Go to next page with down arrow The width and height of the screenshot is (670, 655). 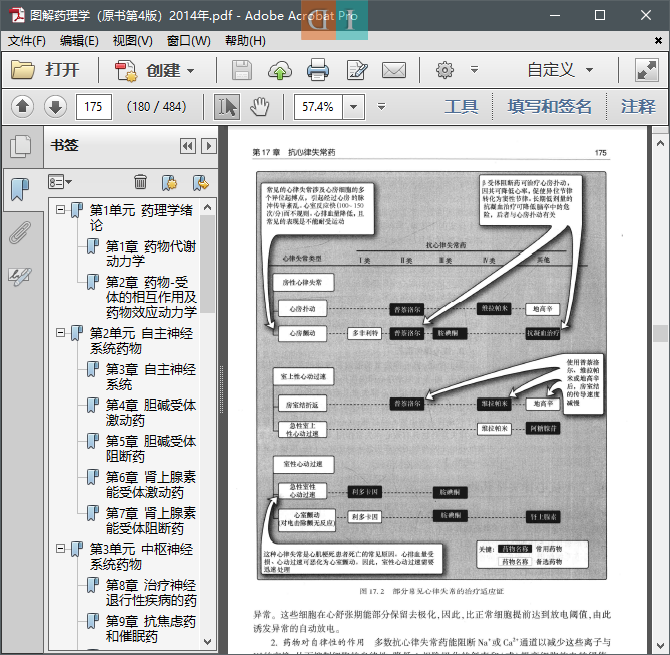click(56, 106)
